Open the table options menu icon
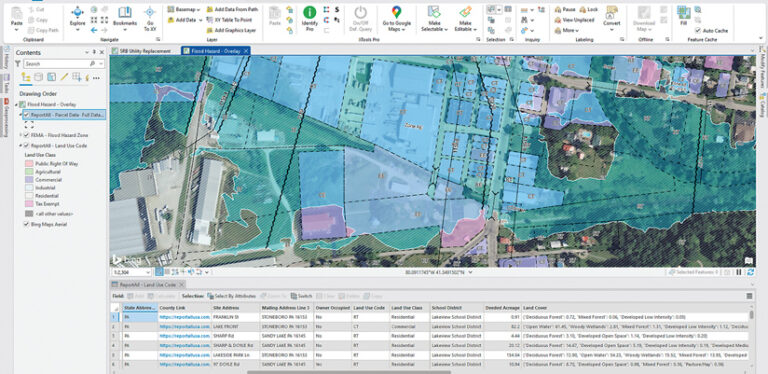The height and width of the screenshot is (374, 768). (x=749, y=296)
